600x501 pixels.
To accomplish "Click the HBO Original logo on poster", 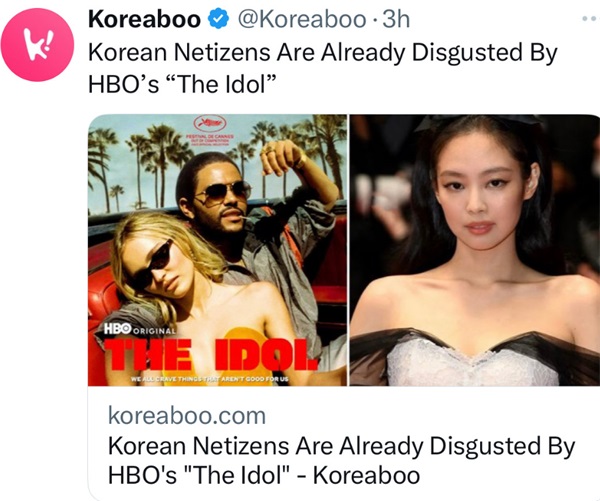I will (140, 330).
